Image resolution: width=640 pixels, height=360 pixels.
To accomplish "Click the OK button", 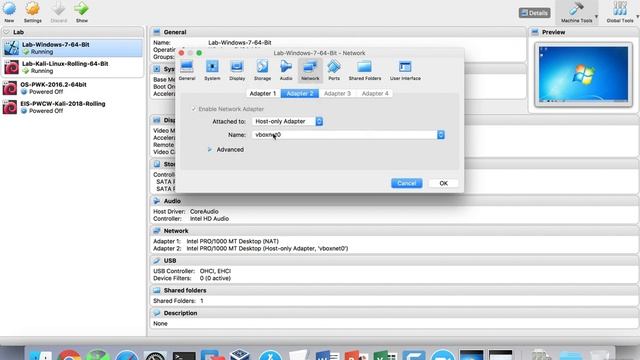I will pos(444,183).
